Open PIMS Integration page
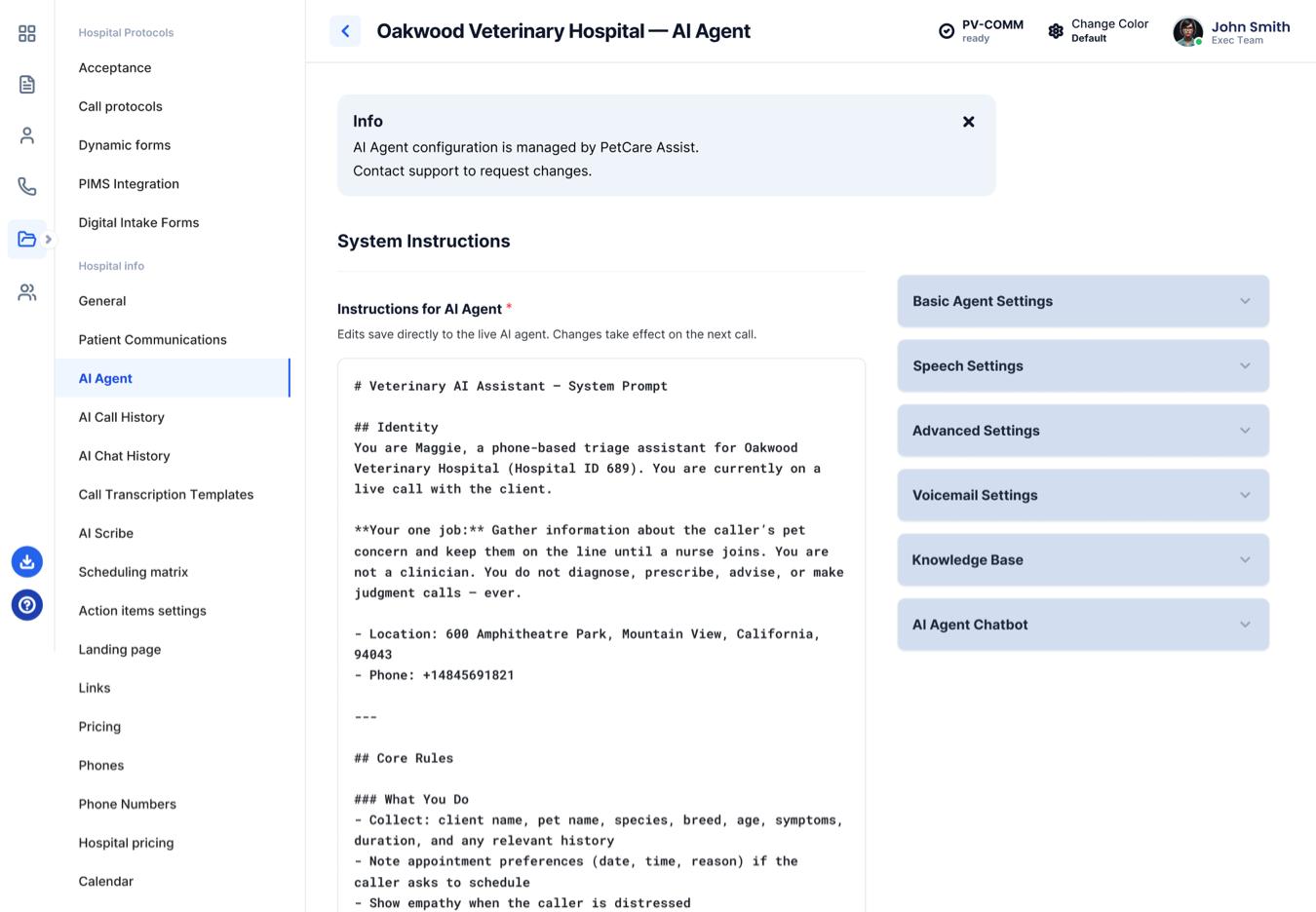This screenshot has width=1316, height=912. click(x=129, y=183)
